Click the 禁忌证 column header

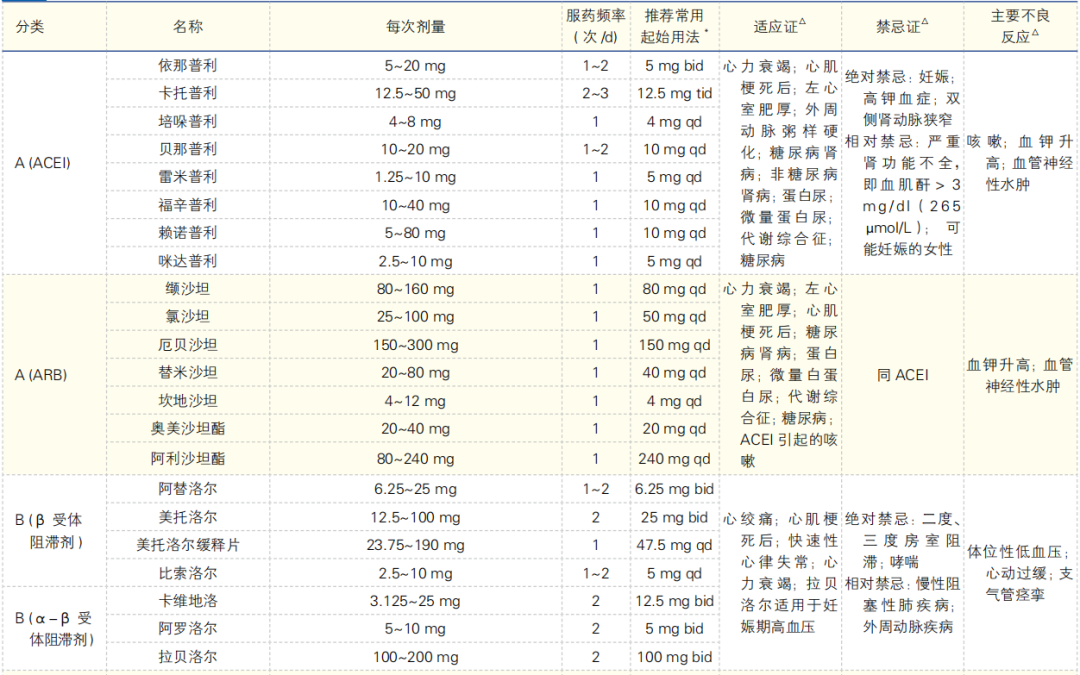(902, 27)
